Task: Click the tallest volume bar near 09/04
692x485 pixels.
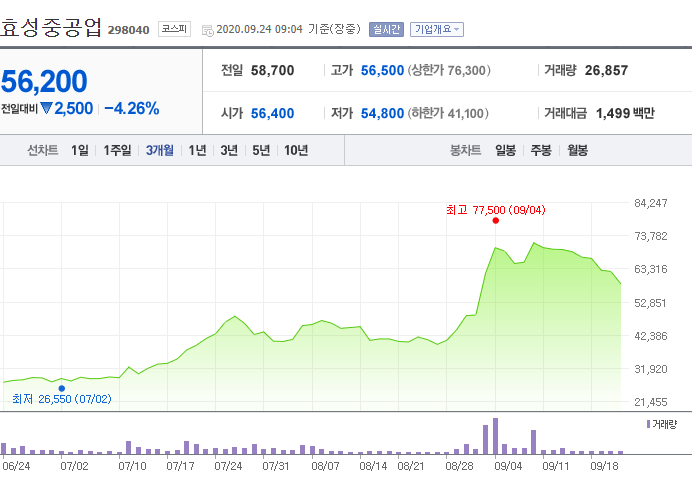Action: tap(496, 436)
